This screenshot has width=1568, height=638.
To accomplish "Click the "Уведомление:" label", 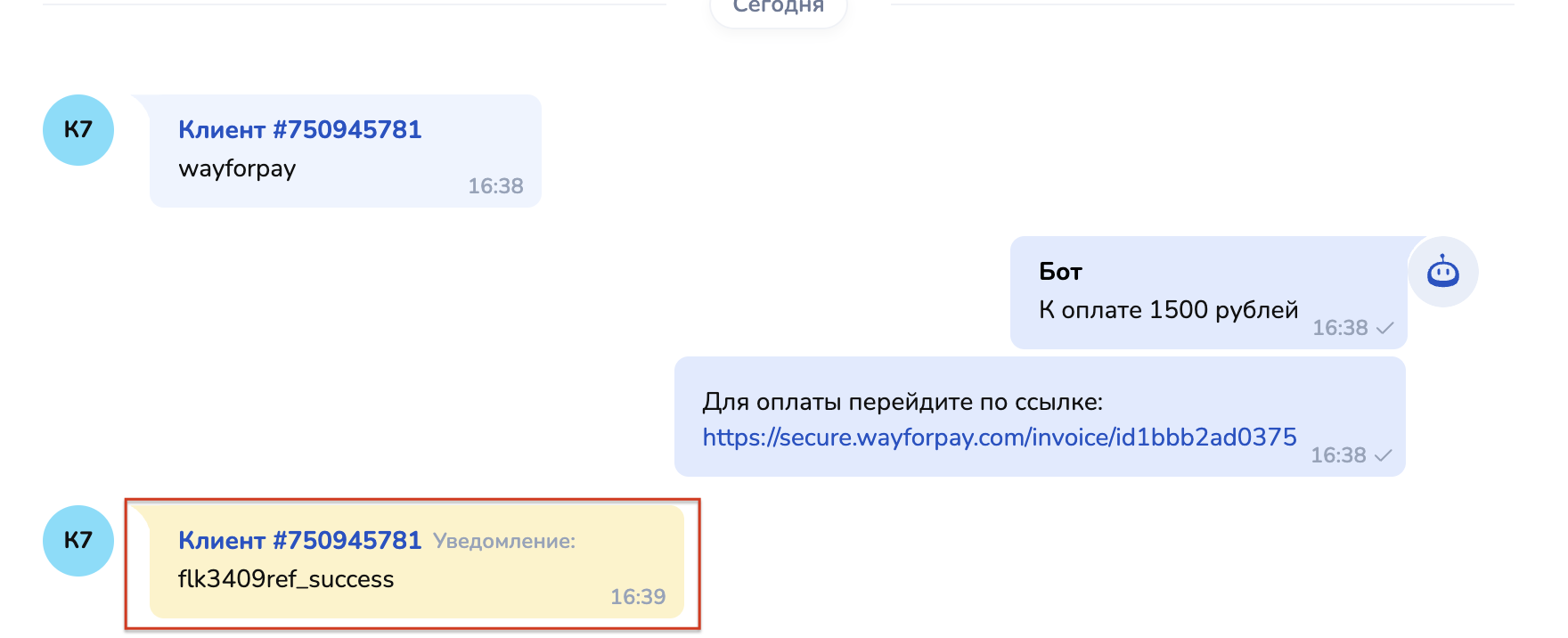I will point(504,542).
